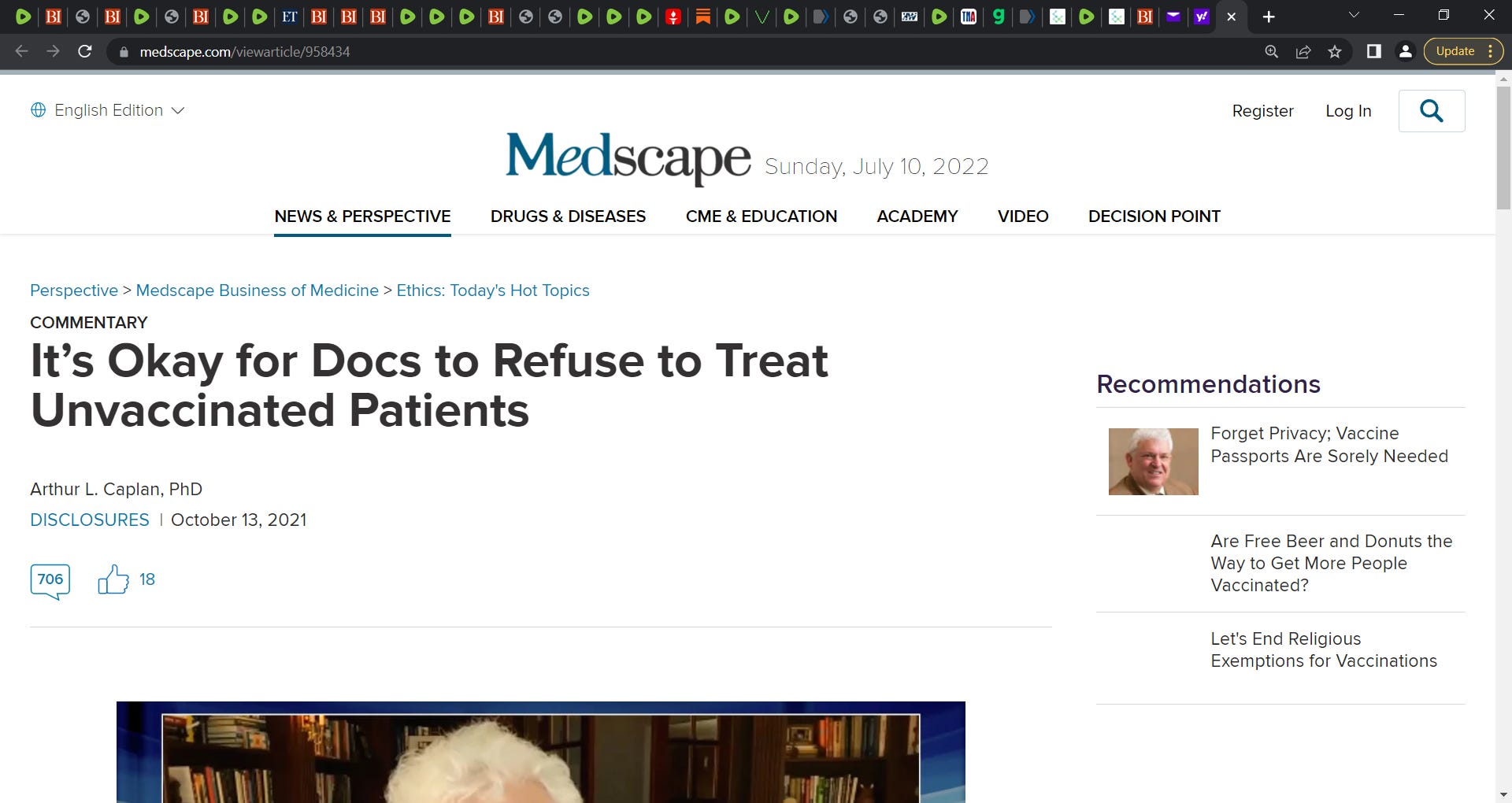Image resolution: width=1512 pixels, height=803 pixels.
Task: Click the Perspective breadcrumb link
Action: 74,290
